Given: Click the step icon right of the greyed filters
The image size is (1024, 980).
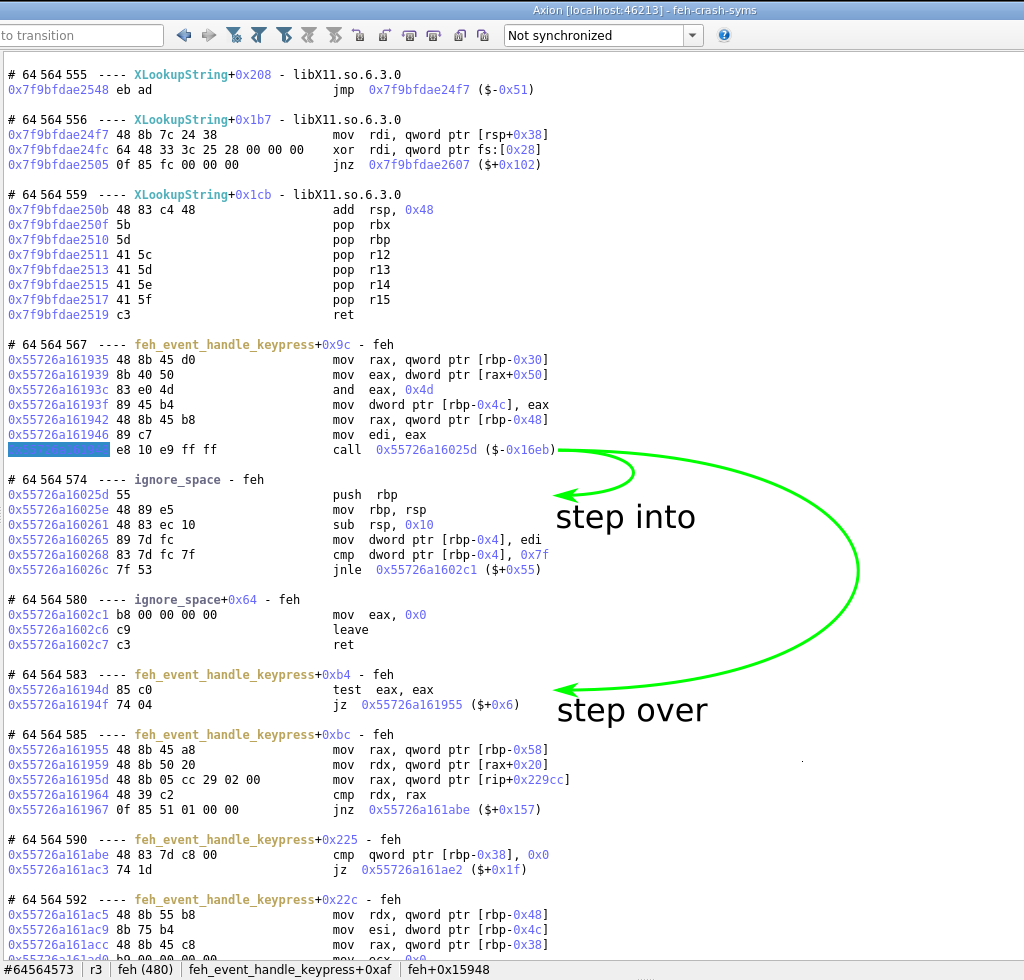Looking at the screenshot, I should pos(359,35).
